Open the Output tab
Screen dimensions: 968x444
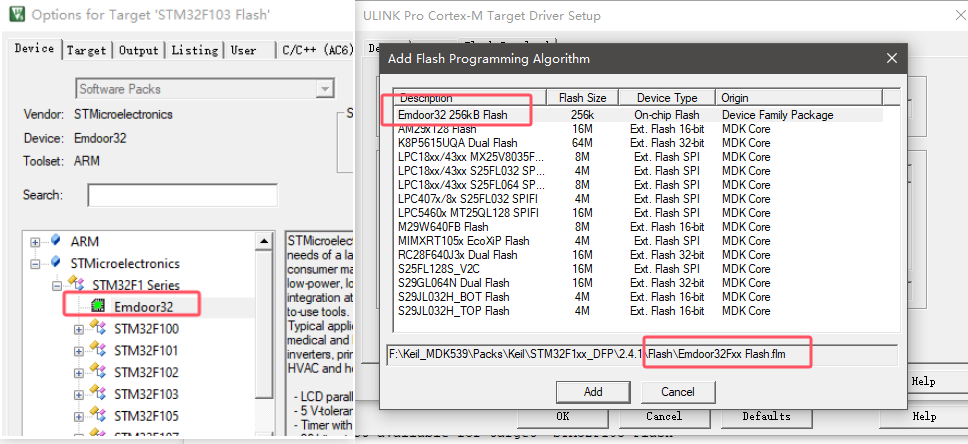pos(139,50)
